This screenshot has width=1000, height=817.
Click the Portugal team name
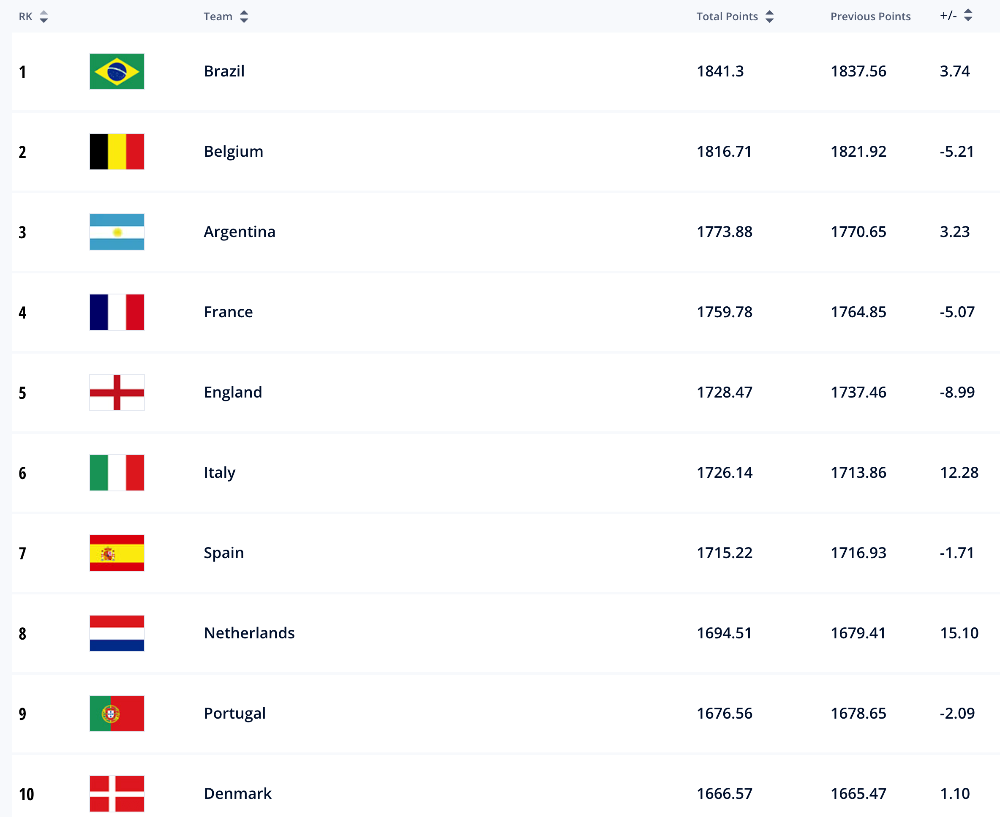[x=234, y=714]
